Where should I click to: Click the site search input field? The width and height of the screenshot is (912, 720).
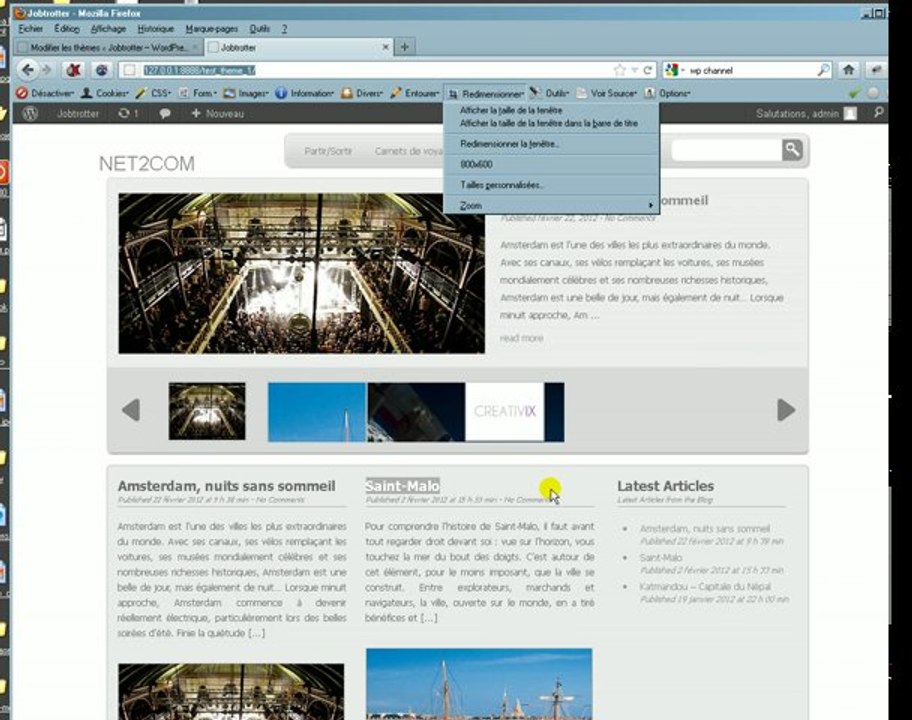coord(726,150)
